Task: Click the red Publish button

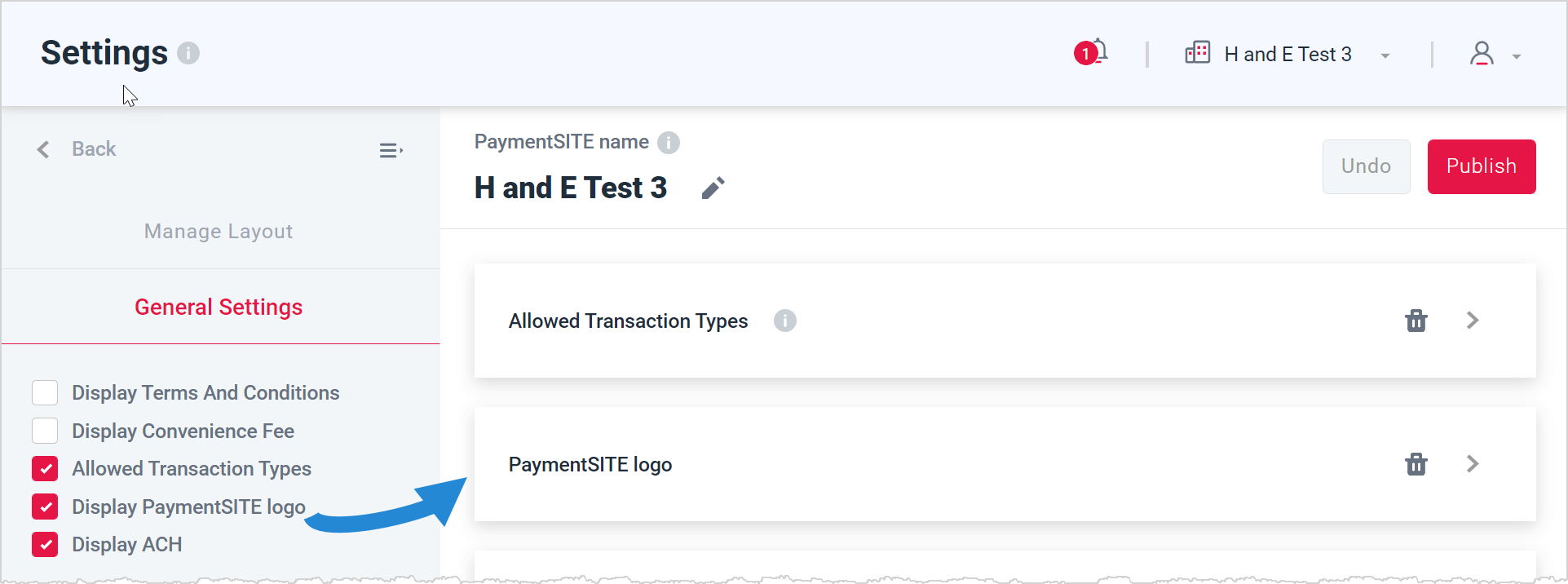Action: point(1482,166)
